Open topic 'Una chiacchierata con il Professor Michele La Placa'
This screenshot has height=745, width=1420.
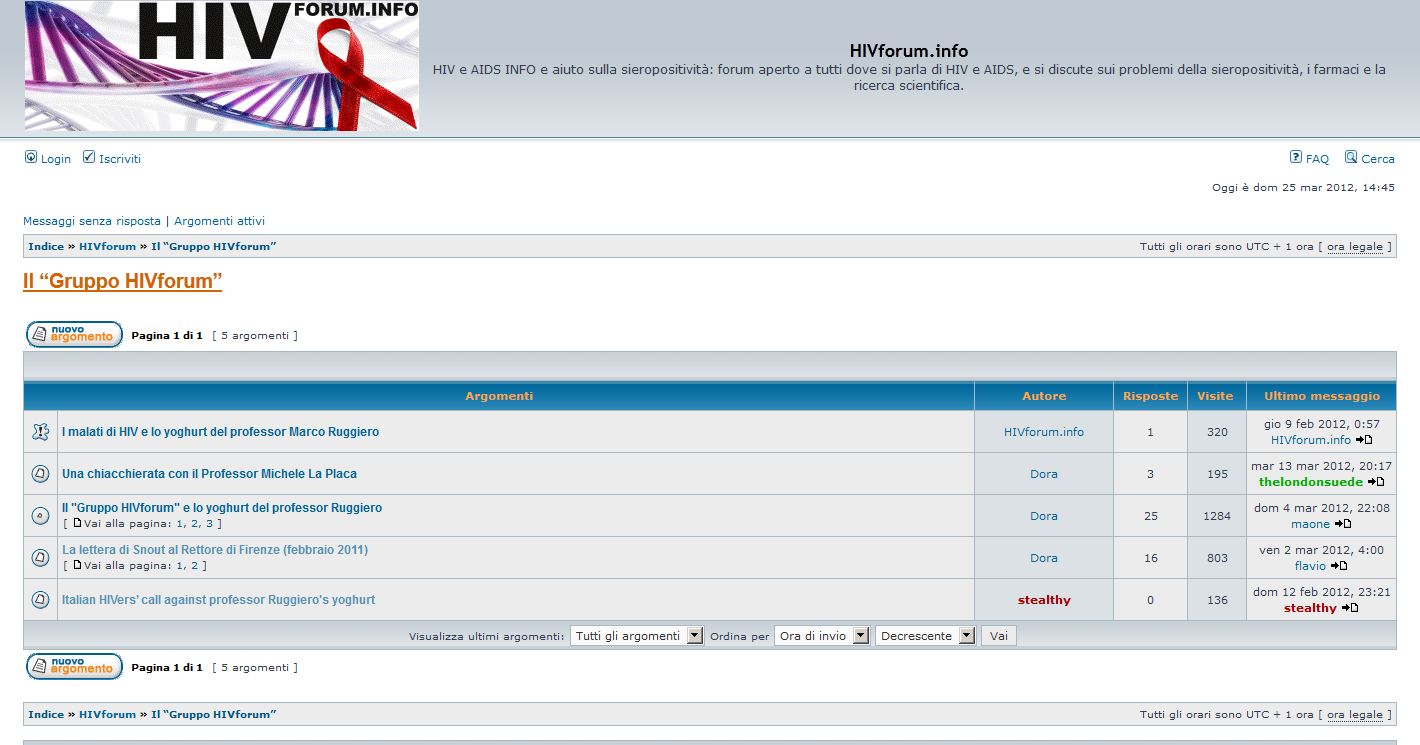[x=209, y=474]
